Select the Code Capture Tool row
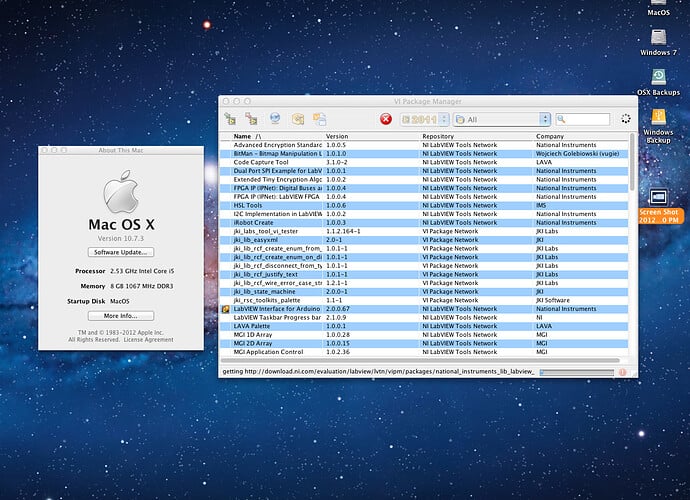 tap(424, 162)
